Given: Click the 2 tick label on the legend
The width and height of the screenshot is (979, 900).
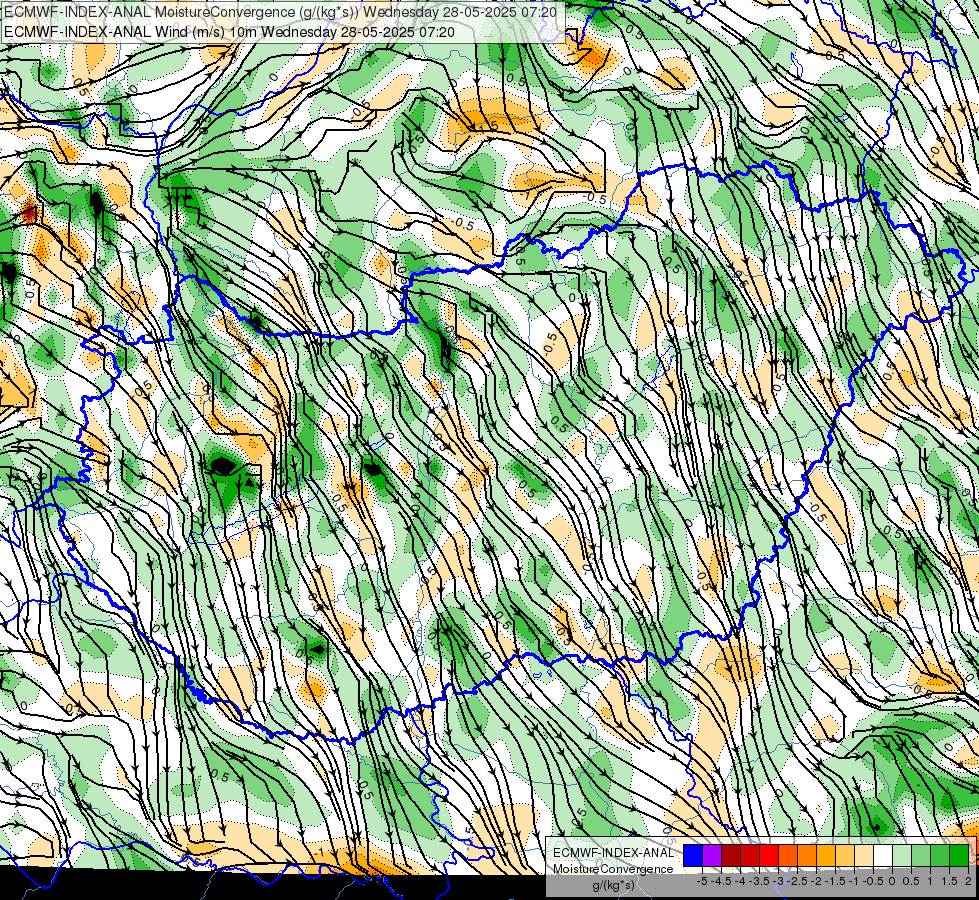Looking at the screenshot, I should (x=968, y=881).
